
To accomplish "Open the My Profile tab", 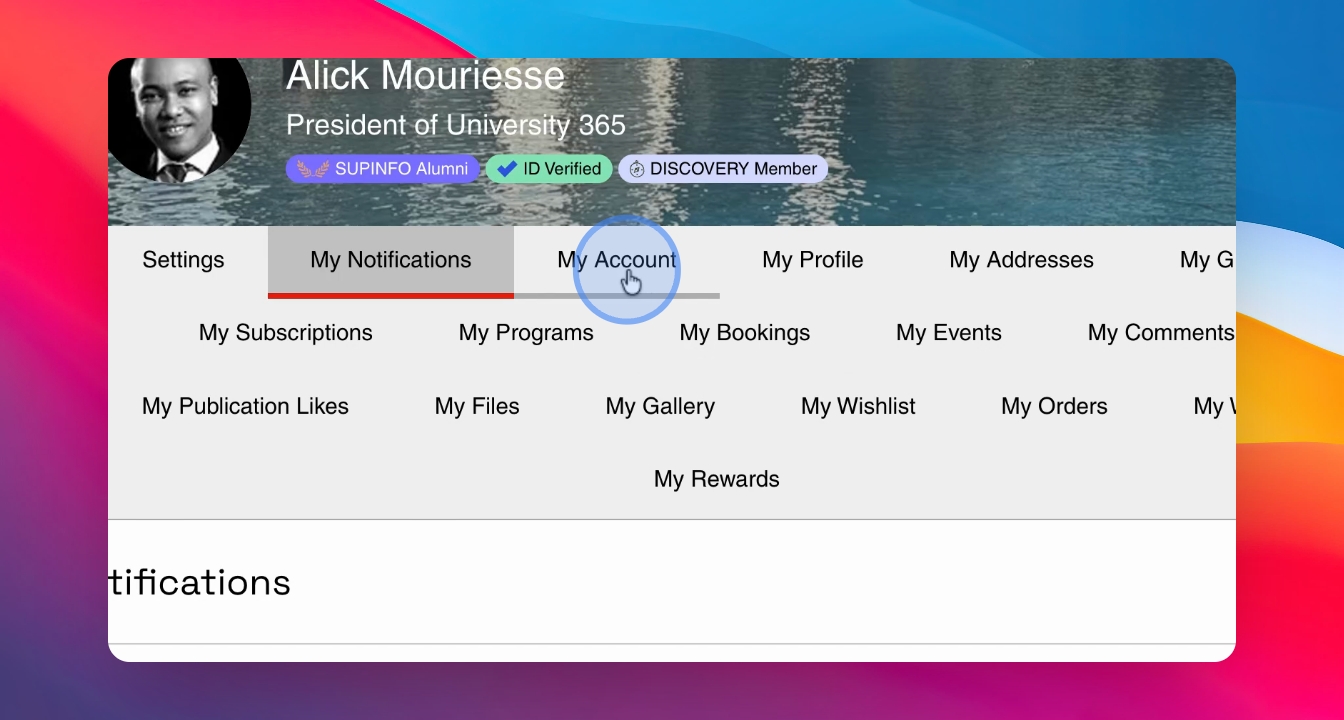I will pos(813,260).
